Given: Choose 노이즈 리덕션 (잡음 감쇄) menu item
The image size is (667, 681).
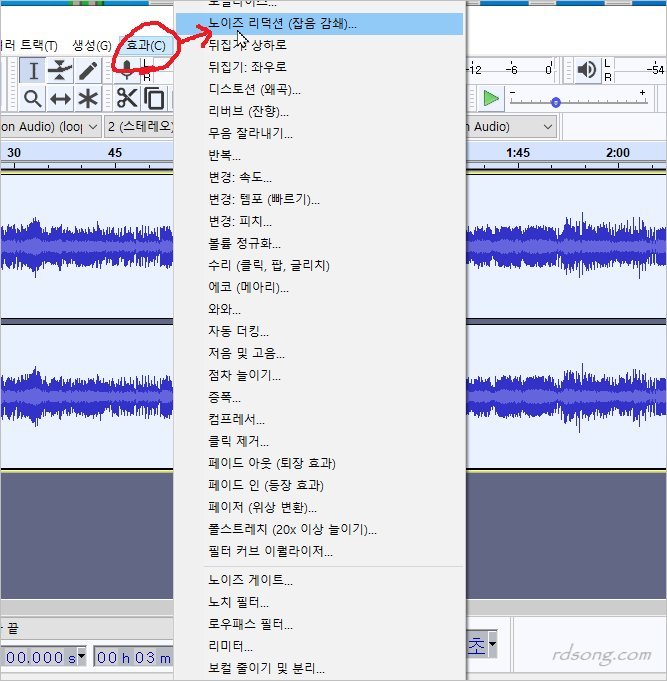Looking at the screenshot, I should pyautogui.click(x=282, y=22).
